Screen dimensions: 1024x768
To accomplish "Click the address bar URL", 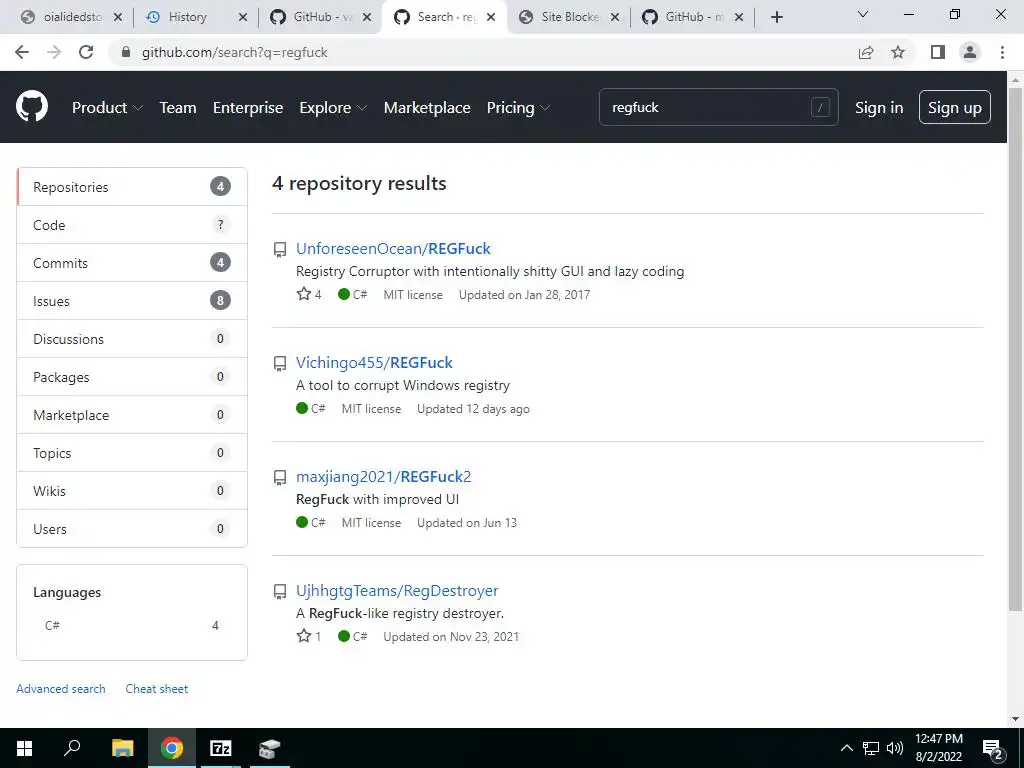I will pos(234,52).
